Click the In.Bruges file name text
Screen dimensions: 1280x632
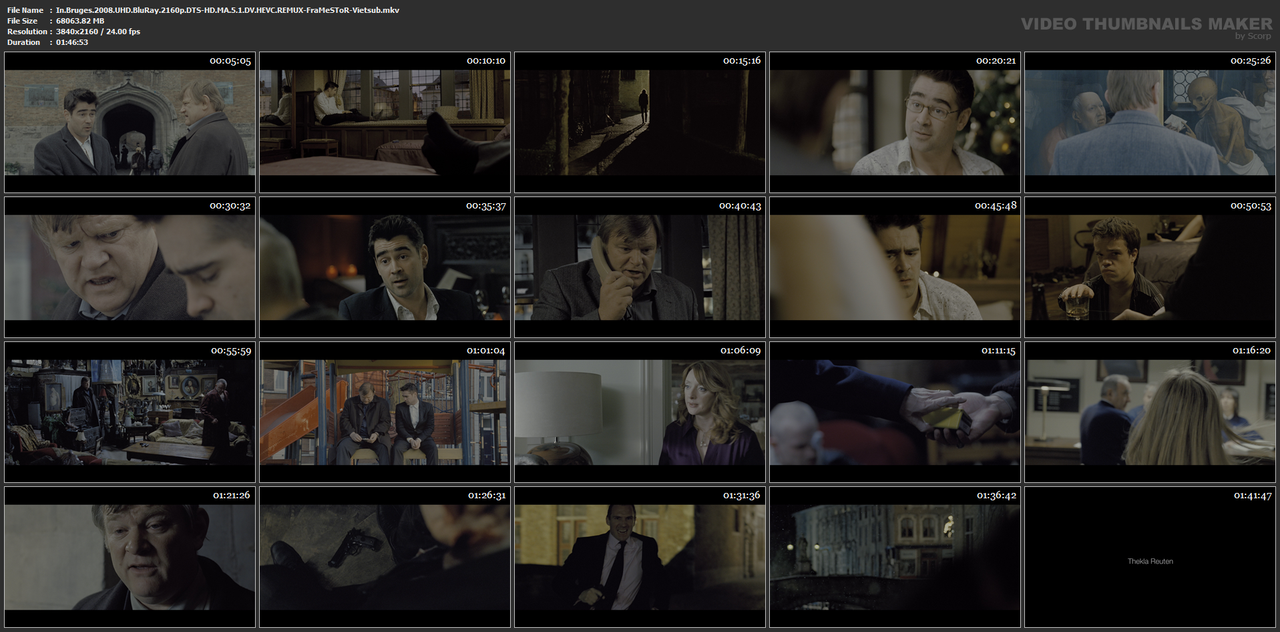[x=227, y=9]
